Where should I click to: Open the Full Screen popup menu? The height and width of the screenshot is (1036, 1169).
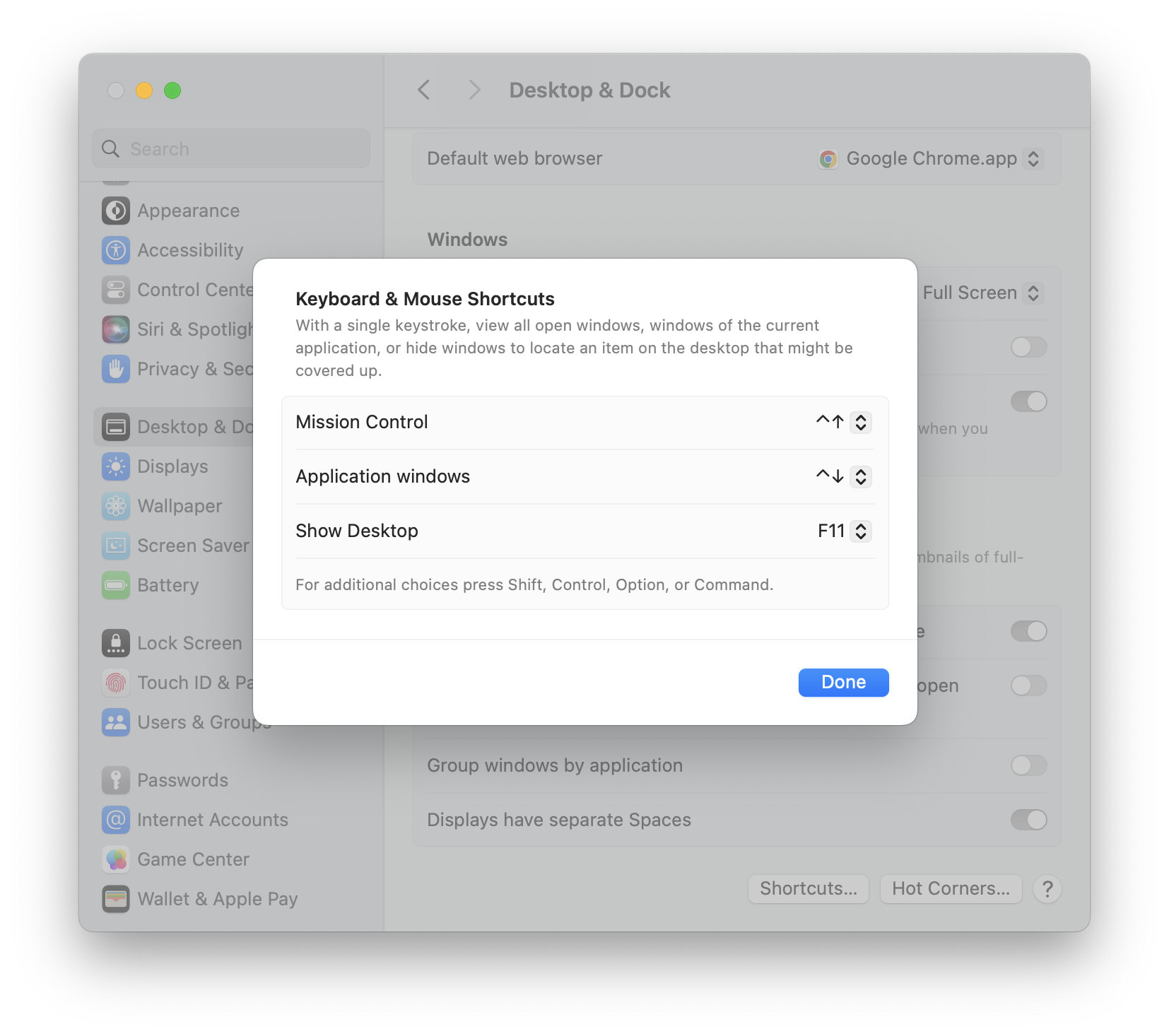pyautogui.click(x=1033, y=293)
